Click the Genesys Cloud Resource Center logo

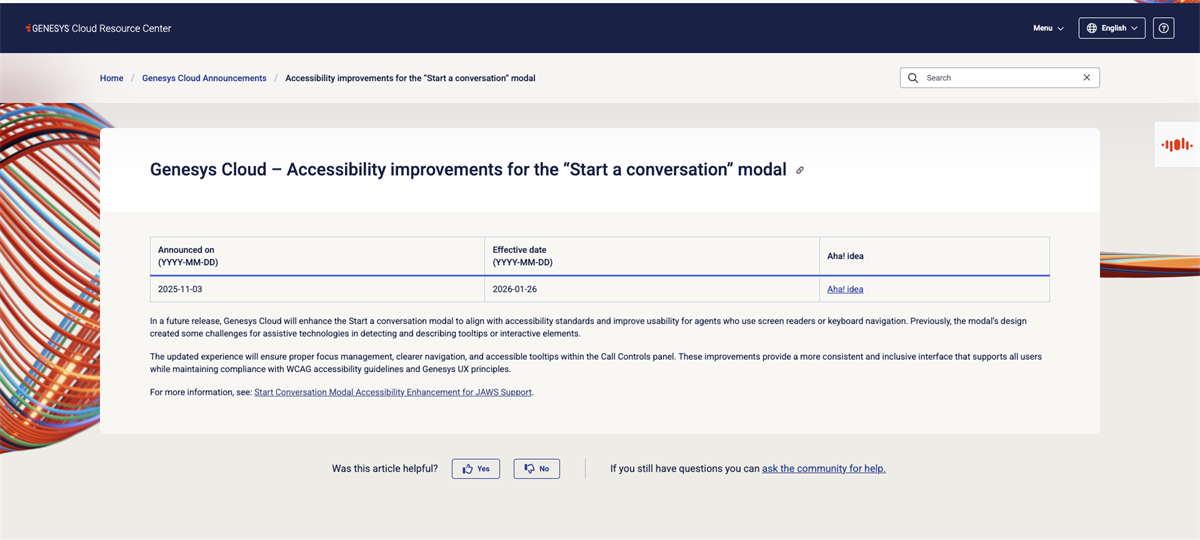(98, 28)
